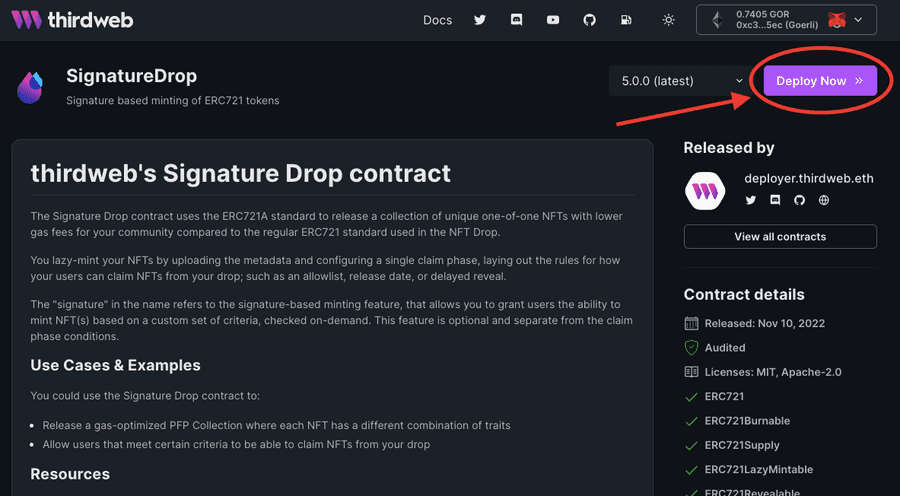Click the MetaMask fox chevron arrow

[858, 20]
